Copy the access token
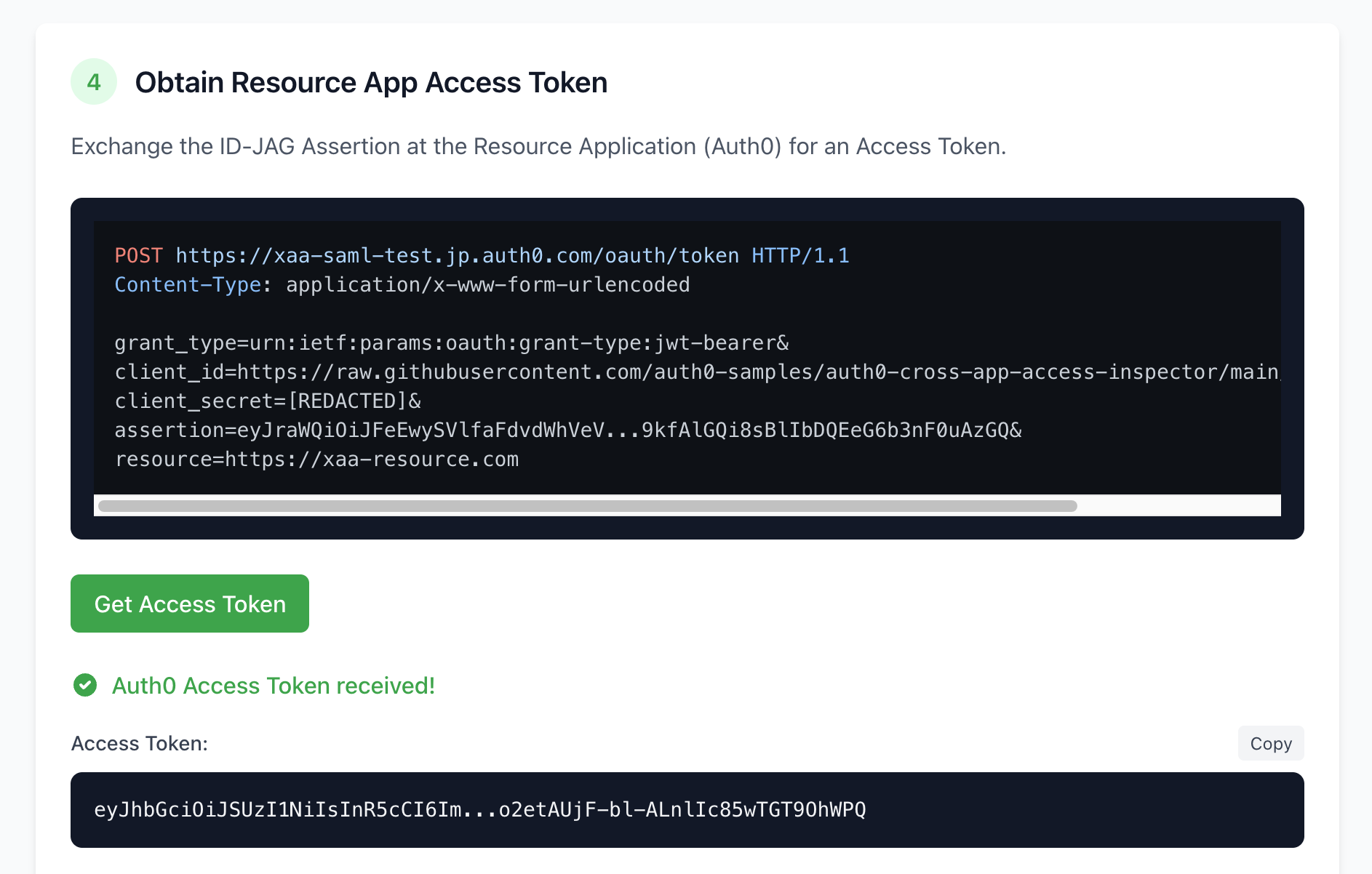The height and width of the screenshot is (874, 1372). 1271,743
